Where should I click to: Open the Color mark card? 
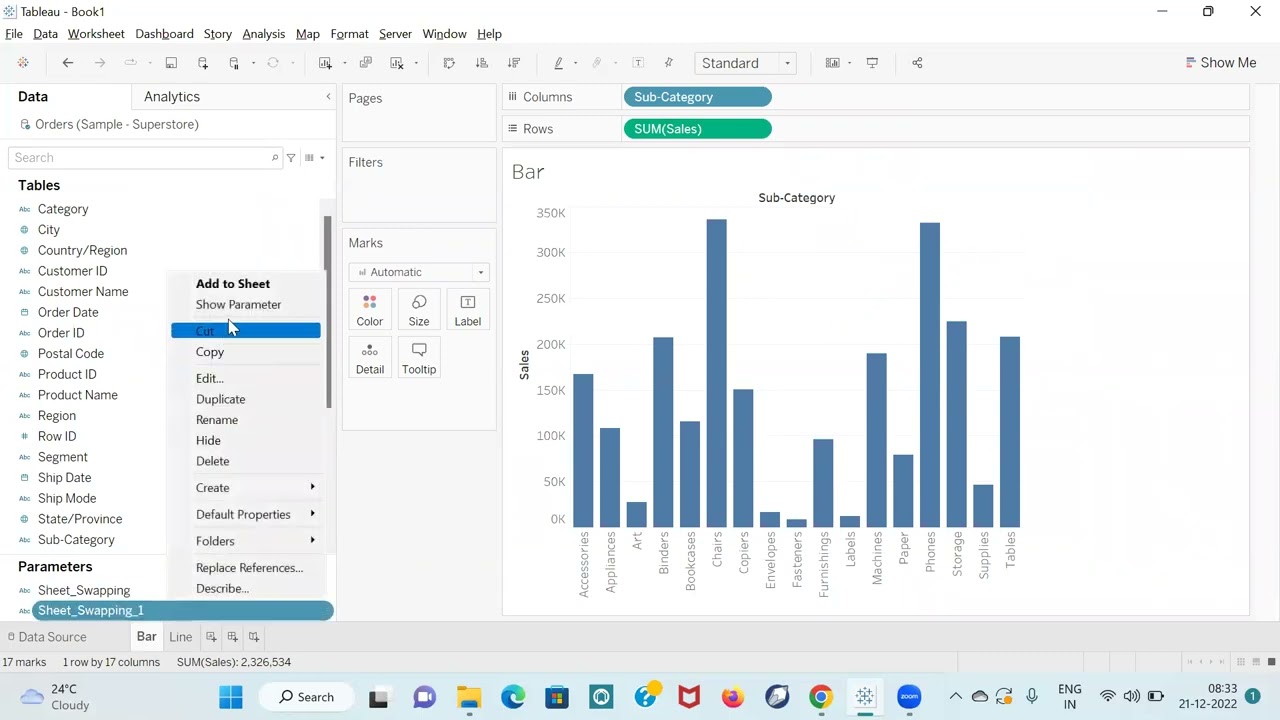pyautogui.click(x=370, y=310)
